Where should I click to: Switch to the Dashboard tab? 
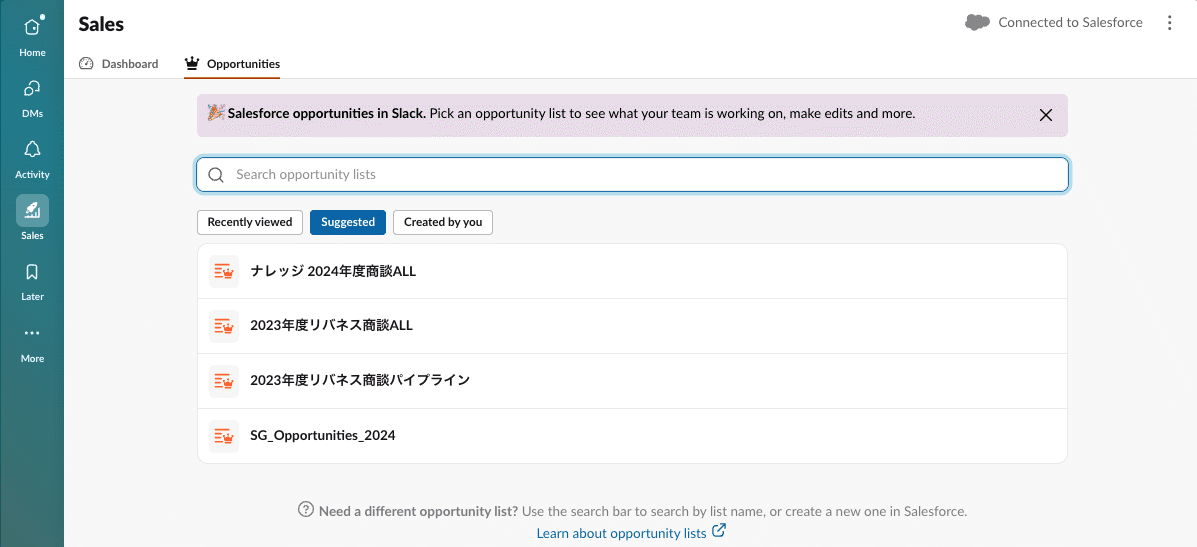pyautogui.click(x=119, y=64)
